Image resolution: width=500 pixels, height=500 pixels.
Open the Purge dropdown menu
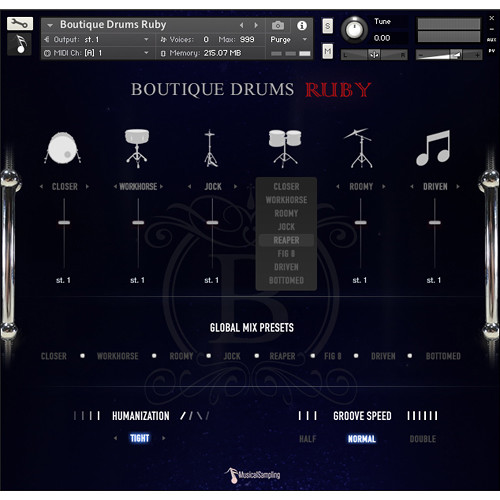tap(289, 40)
